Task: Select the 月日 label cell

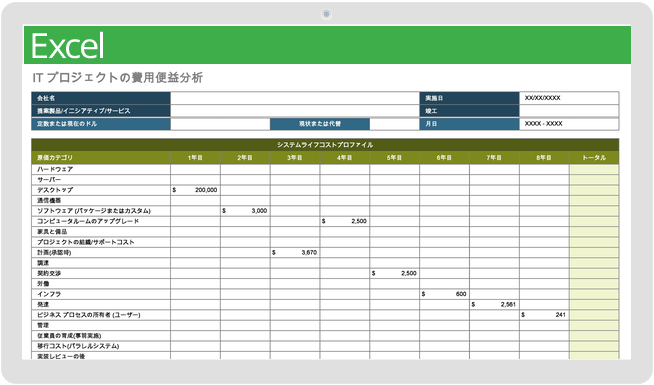Action: click(469, 124)
